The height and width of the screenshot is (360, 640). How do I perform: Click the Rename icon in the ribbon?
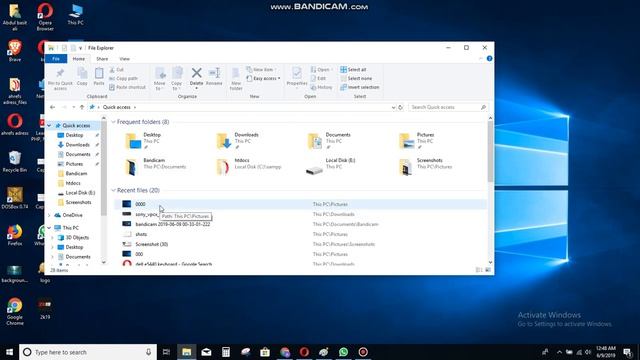(214, 76)
